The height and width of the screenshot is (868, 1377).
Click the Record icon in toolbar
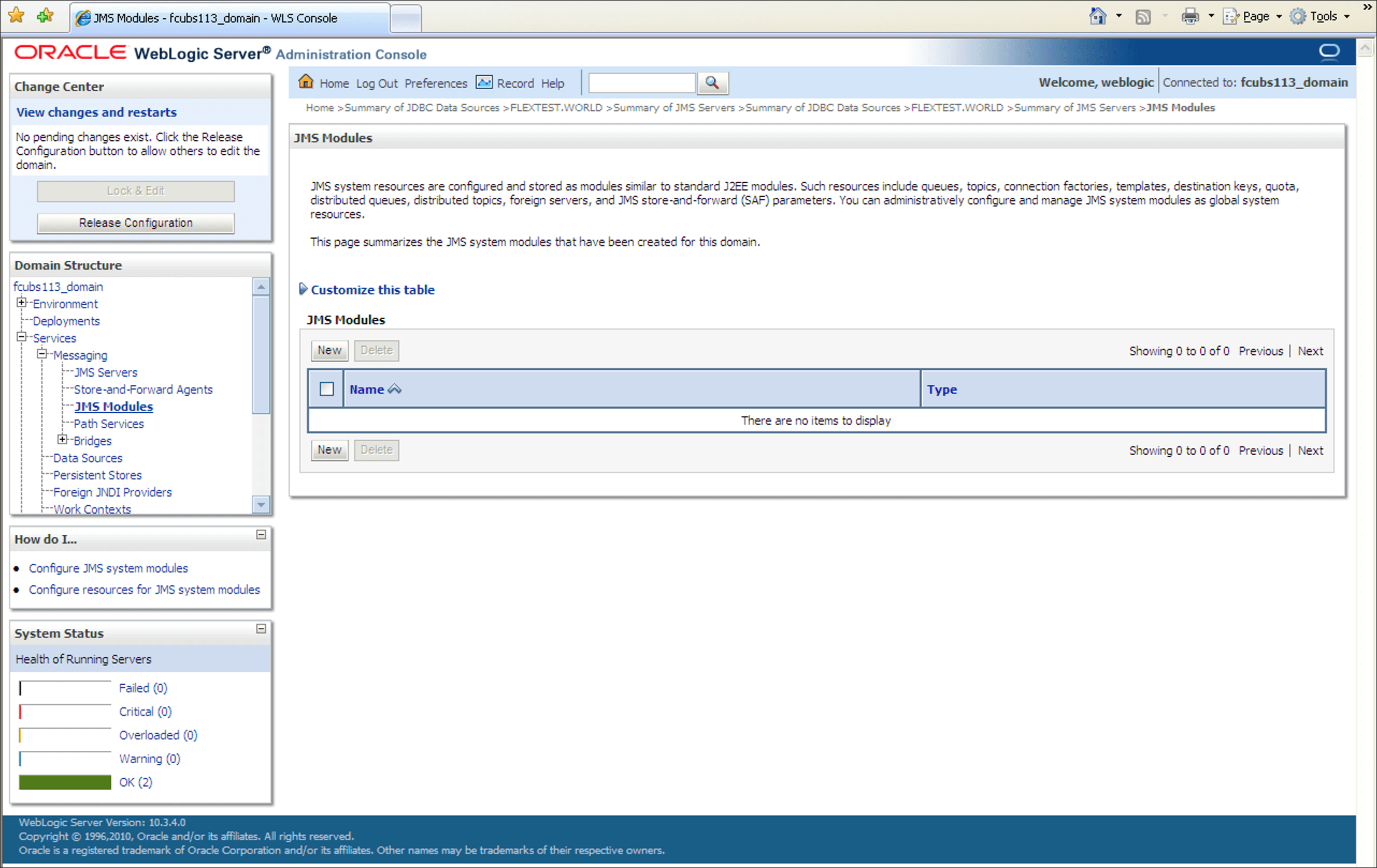click(484, 82)
